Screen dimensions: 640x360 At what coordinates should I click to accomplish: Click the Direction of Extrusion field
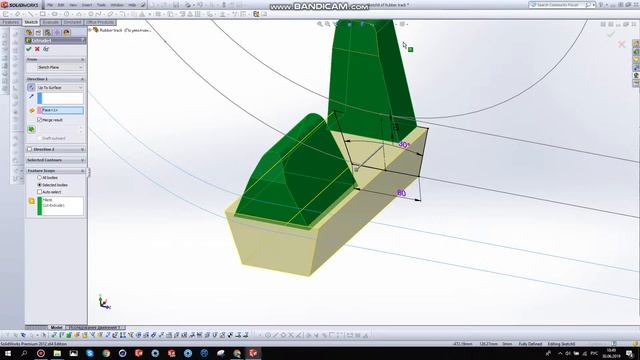click(x=60, y=98)
